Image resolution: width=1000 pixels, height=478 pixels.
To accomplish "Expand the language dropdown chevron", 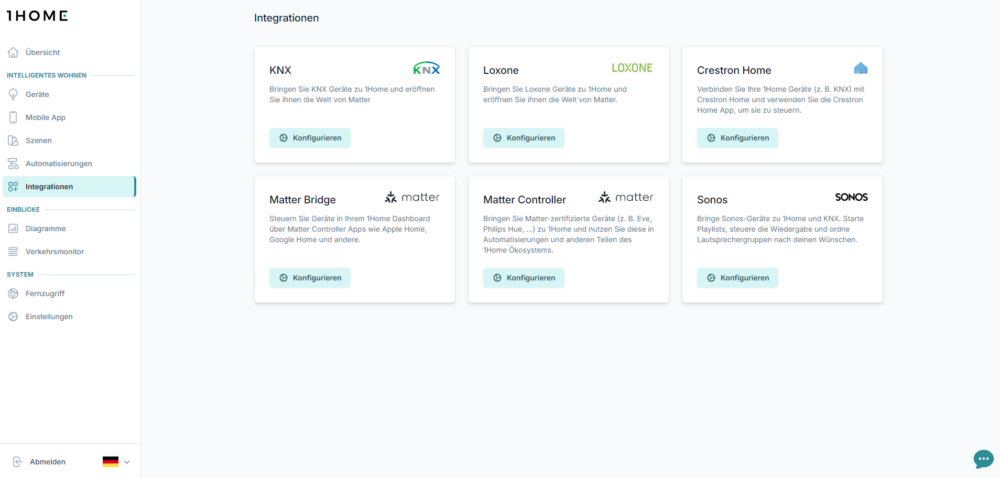I will tap(127, 462).
